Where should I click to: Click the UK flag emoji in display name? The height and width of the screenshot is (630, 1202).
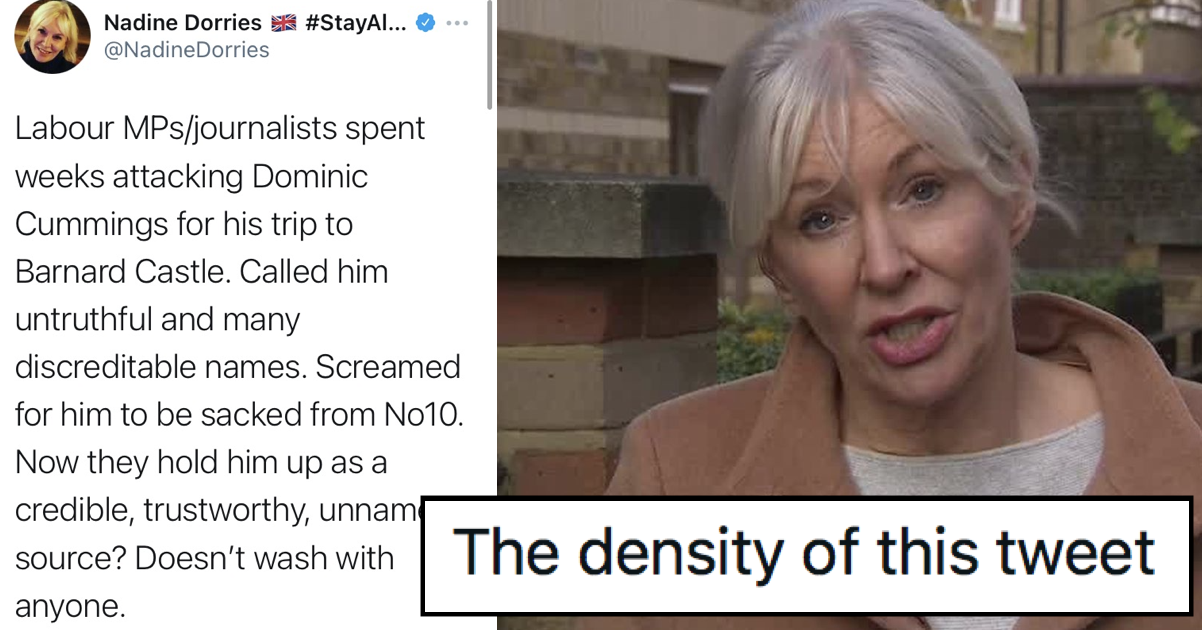pyautogui.click(x=284, y=23)
